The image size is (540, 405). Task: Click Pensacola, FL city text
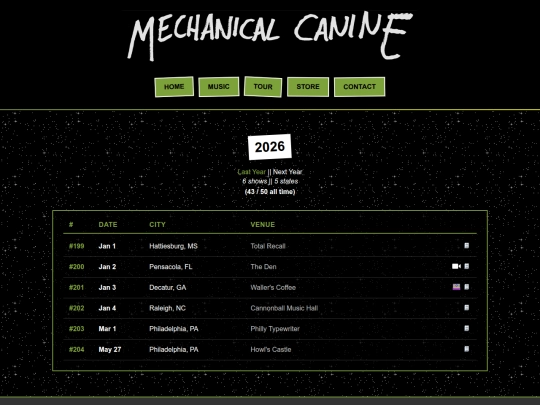coord(170,267)
